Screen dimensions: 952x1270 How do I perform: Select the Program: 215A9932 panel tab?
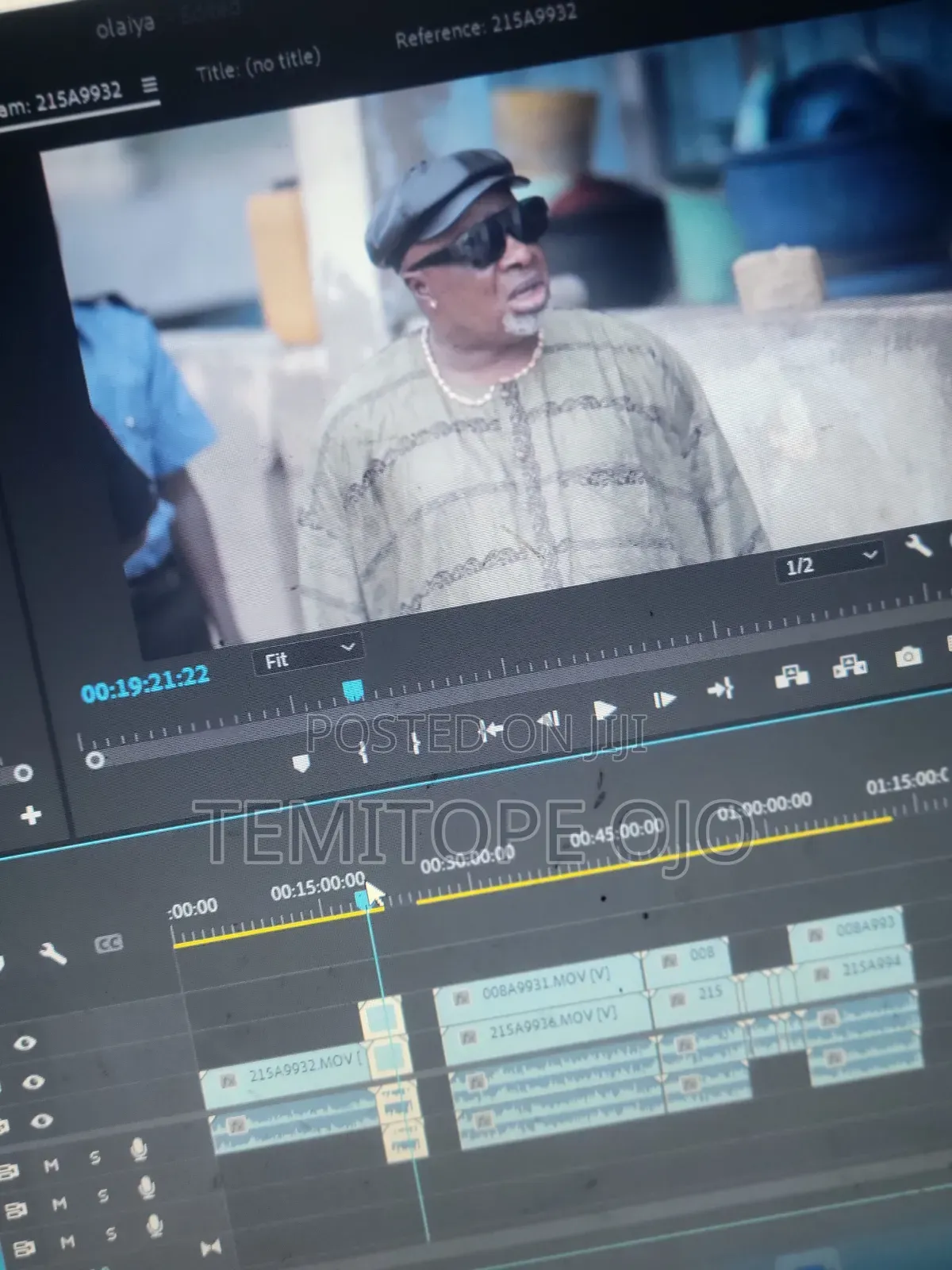[x=61, y=99]
